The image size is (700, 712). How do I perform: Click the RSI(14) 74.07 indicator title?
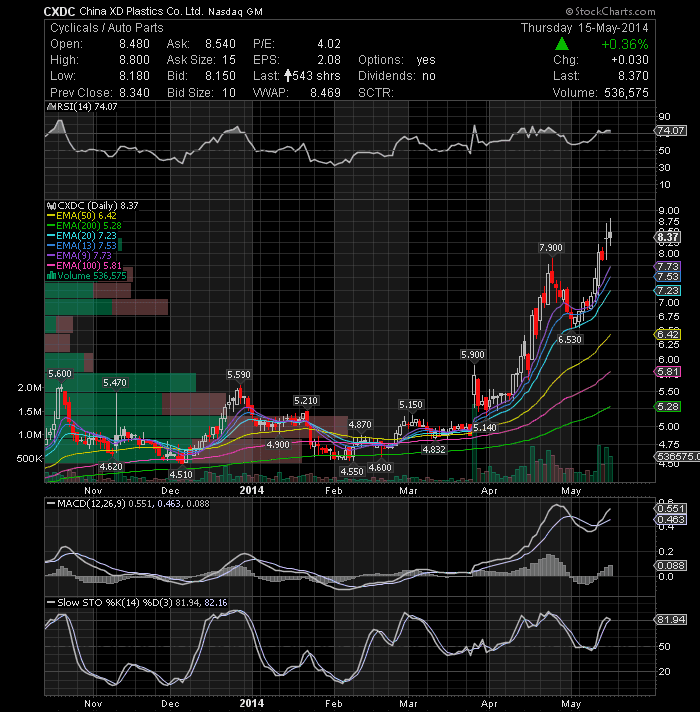click(x=86, y=107)
